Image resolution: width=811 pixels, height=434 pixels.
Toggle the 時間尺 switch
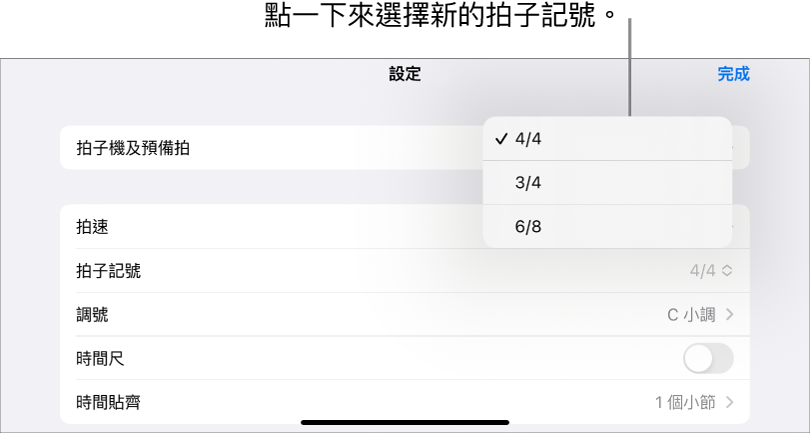click(x=707, y=358)
